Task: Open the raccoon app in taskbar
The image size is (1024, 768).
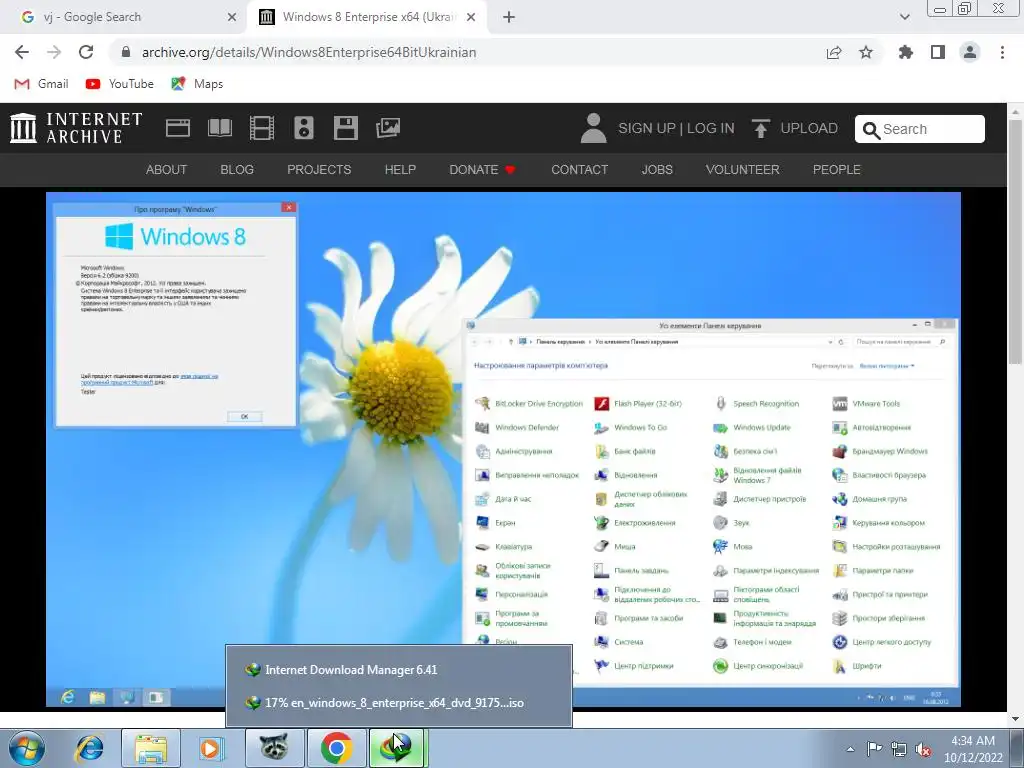Action: click(x=274, y=748)
